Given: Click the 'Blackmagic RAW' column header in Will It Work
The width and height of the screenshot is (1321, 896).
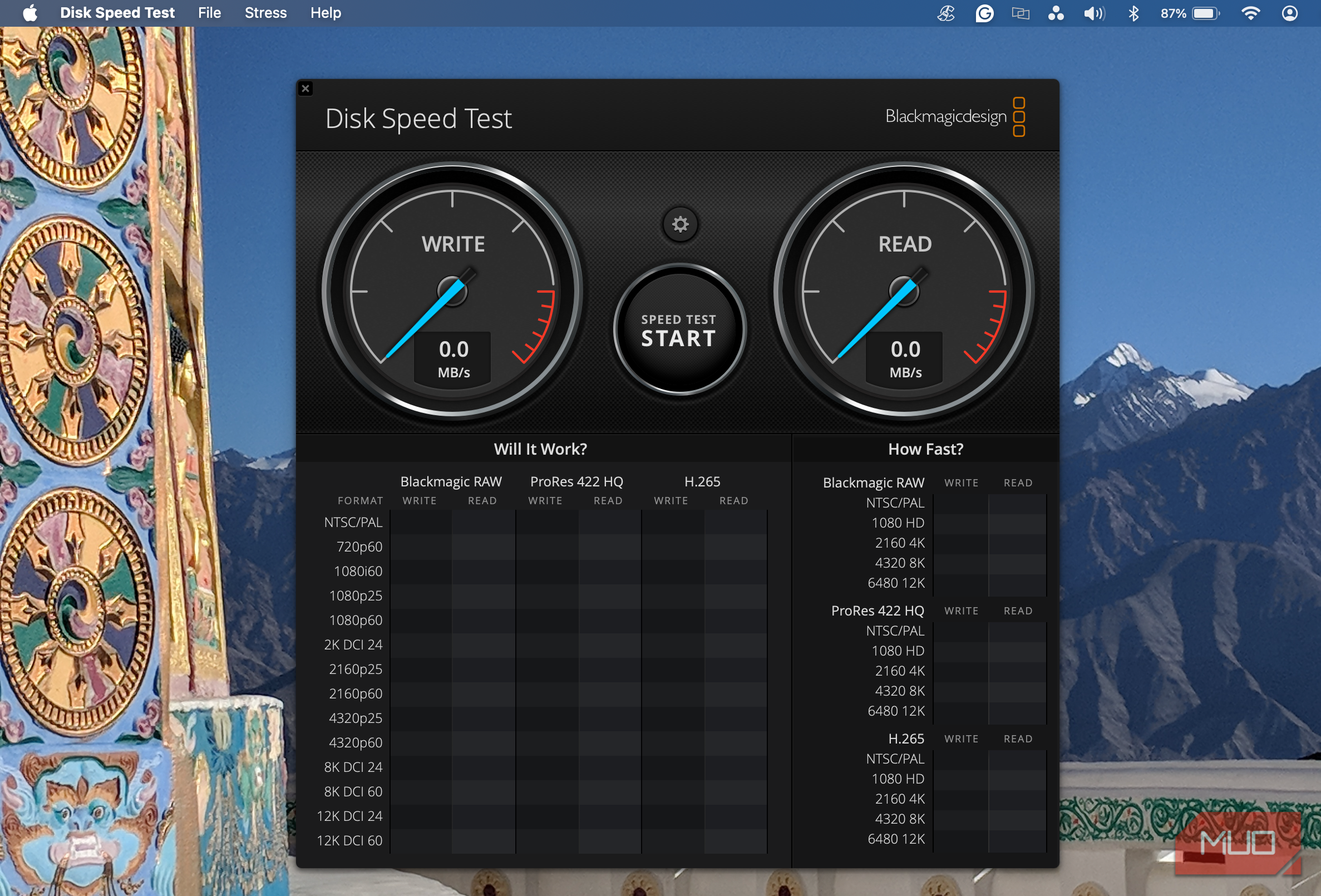Looking at the screenshot, I should pyautogui.click(x=451, y=481).
